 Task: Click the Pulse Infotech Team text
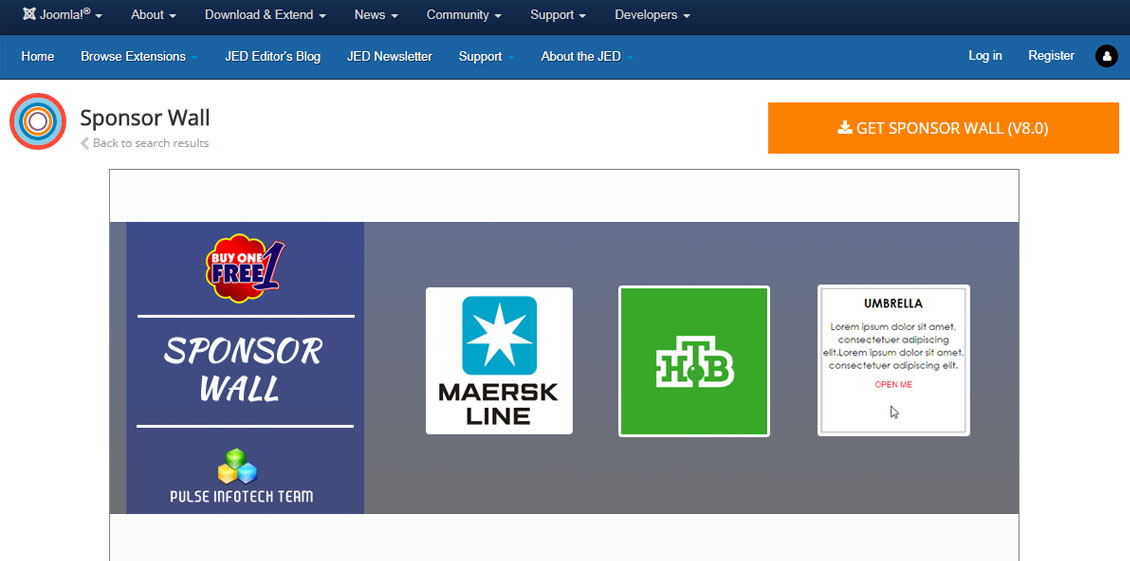pos(241,497)
